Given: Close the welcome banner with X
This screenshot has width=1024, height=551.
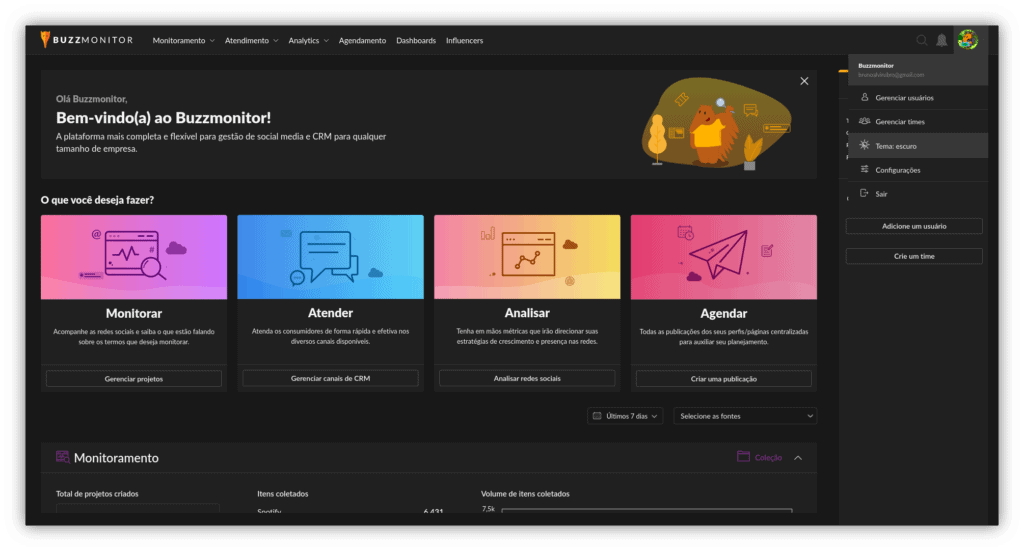Looking at the screenshot, I should click(x=804, y=81).
